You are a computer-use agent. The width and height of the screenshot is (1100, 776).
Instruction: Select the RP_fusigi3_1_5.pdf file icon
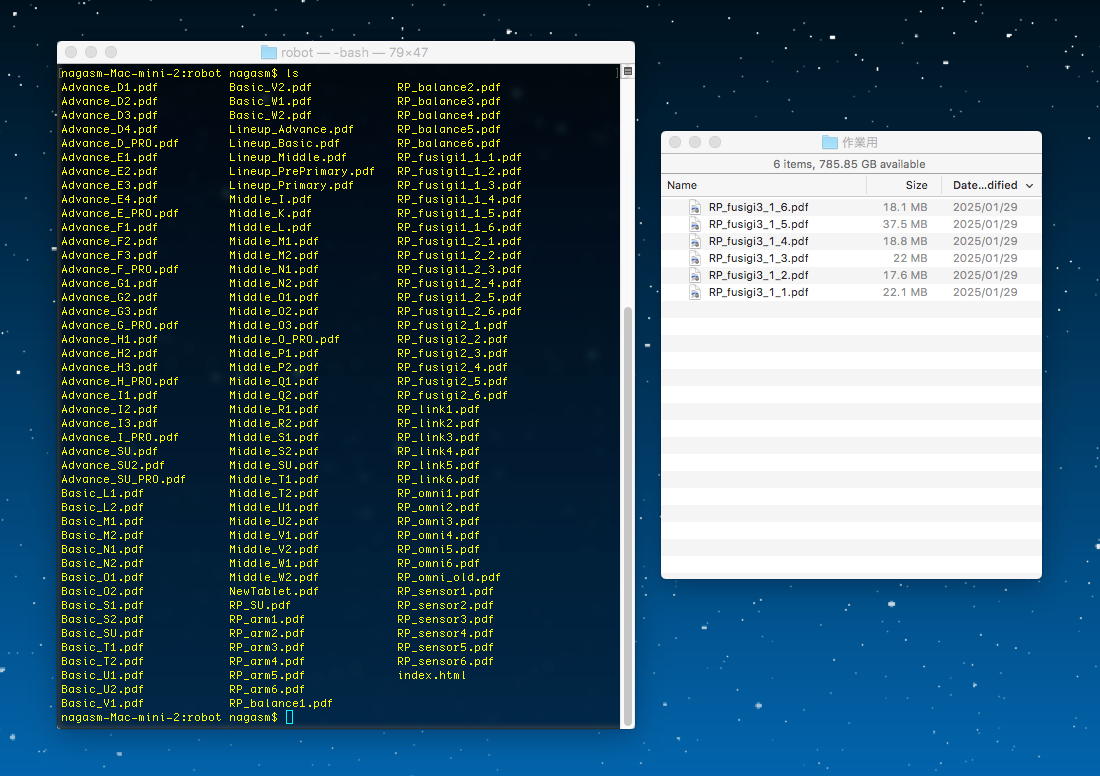coord(696,224)
